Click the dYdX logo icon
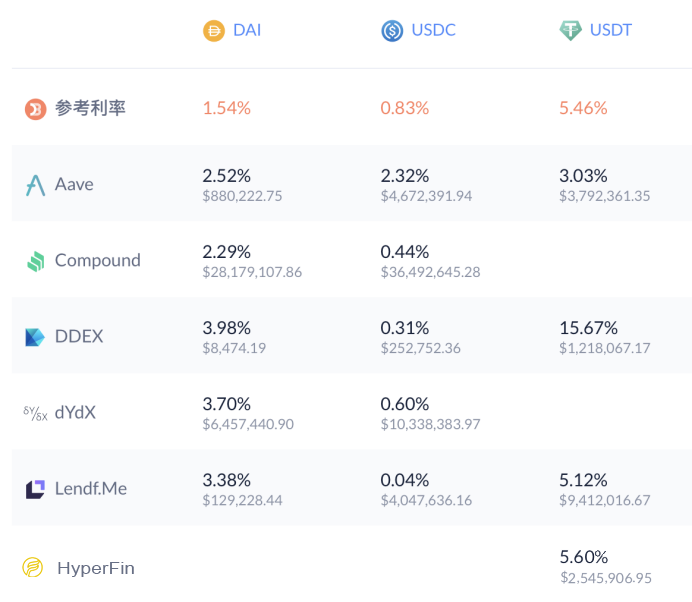 (x=35, y=414)
